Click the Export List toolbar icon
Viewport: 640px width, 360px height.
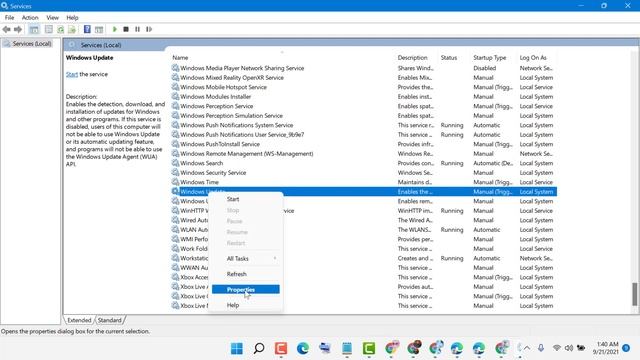point(72,29)
